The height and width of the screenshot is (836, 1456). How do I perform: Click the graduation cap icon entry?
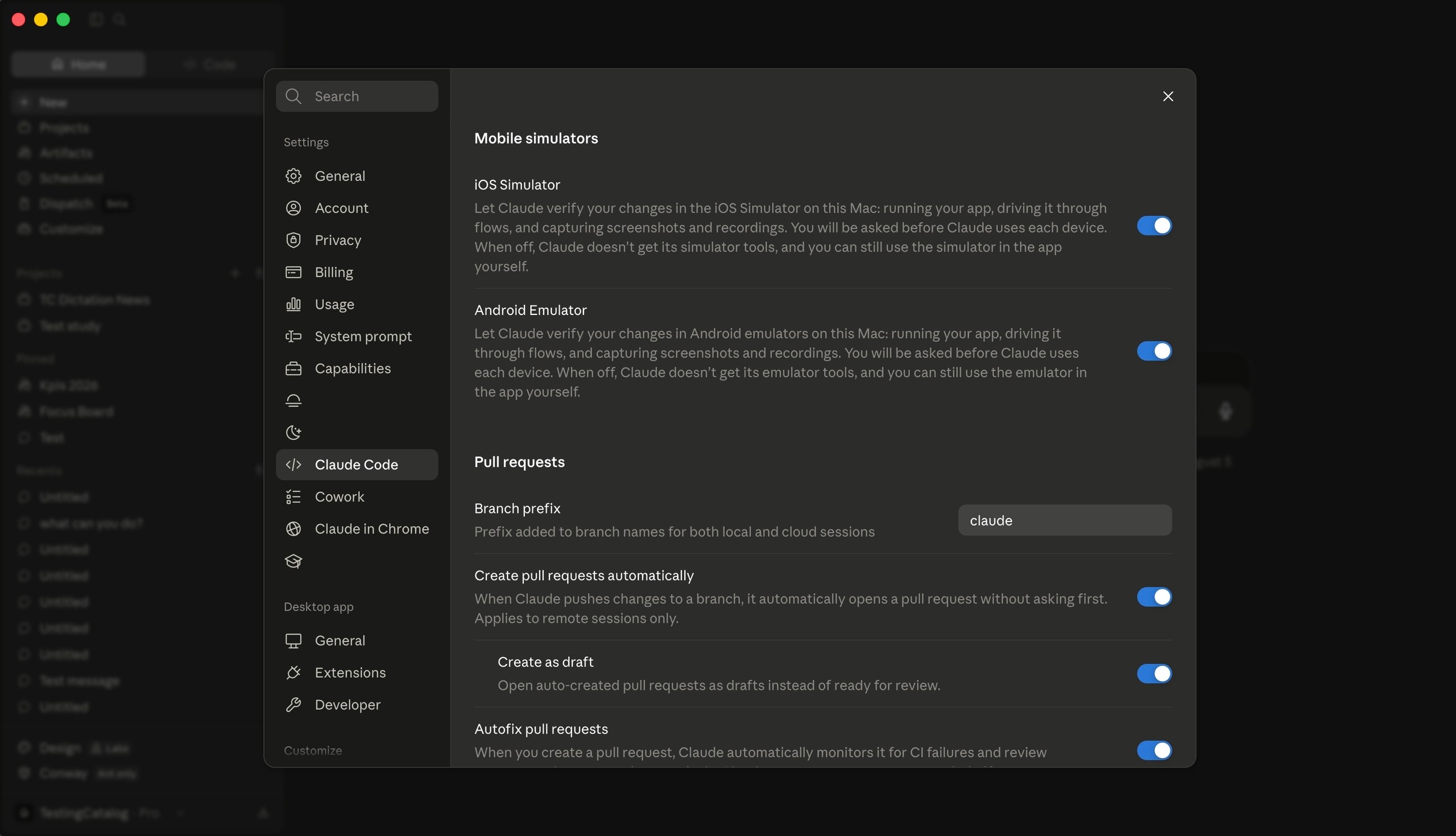(293, 561)
